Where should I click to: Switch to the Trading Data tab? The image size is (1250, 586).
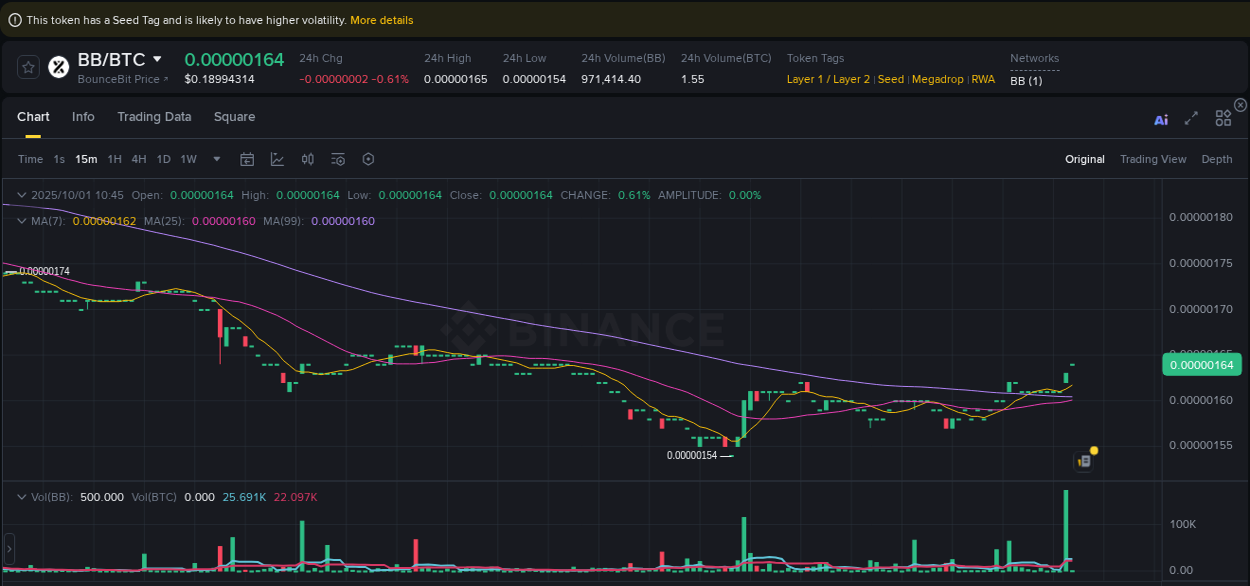point(154,117)
